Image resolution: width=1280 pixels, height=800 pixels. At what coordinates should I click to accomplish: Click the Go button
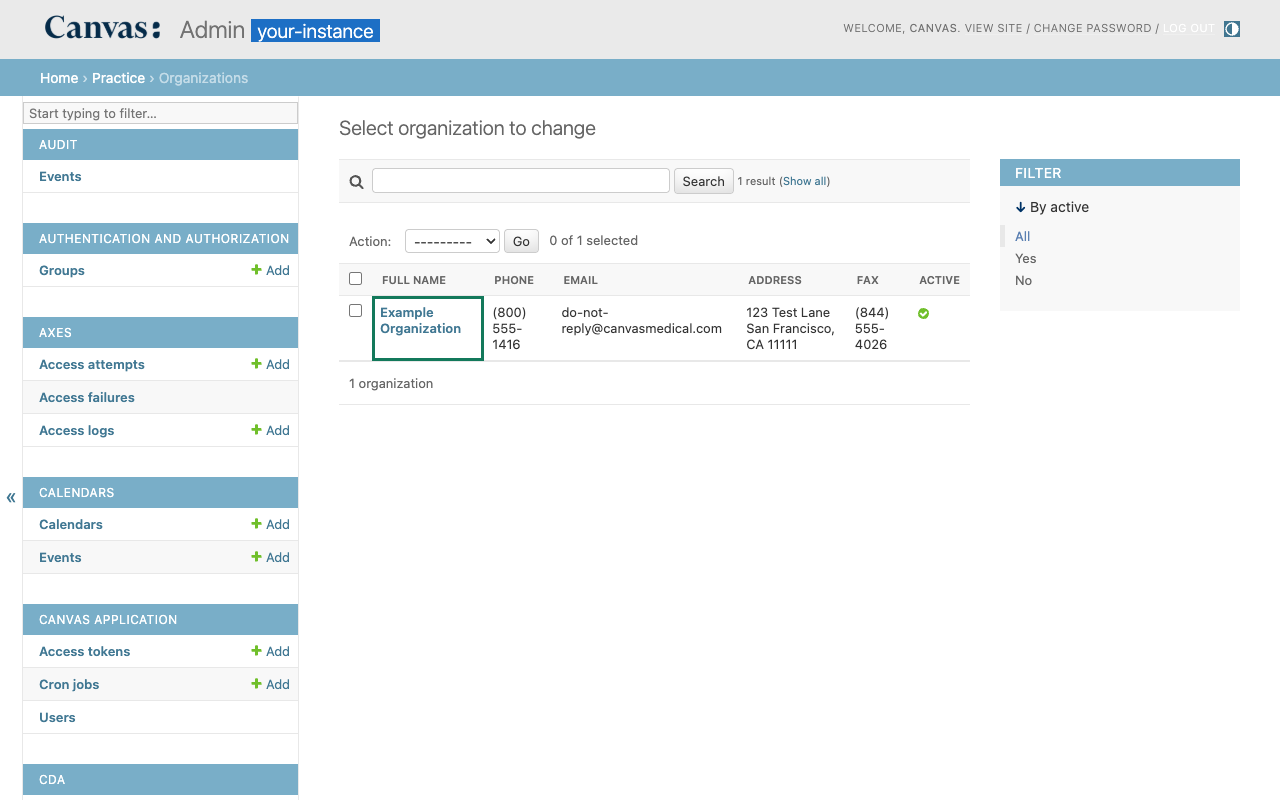click(x=521, y=241)
